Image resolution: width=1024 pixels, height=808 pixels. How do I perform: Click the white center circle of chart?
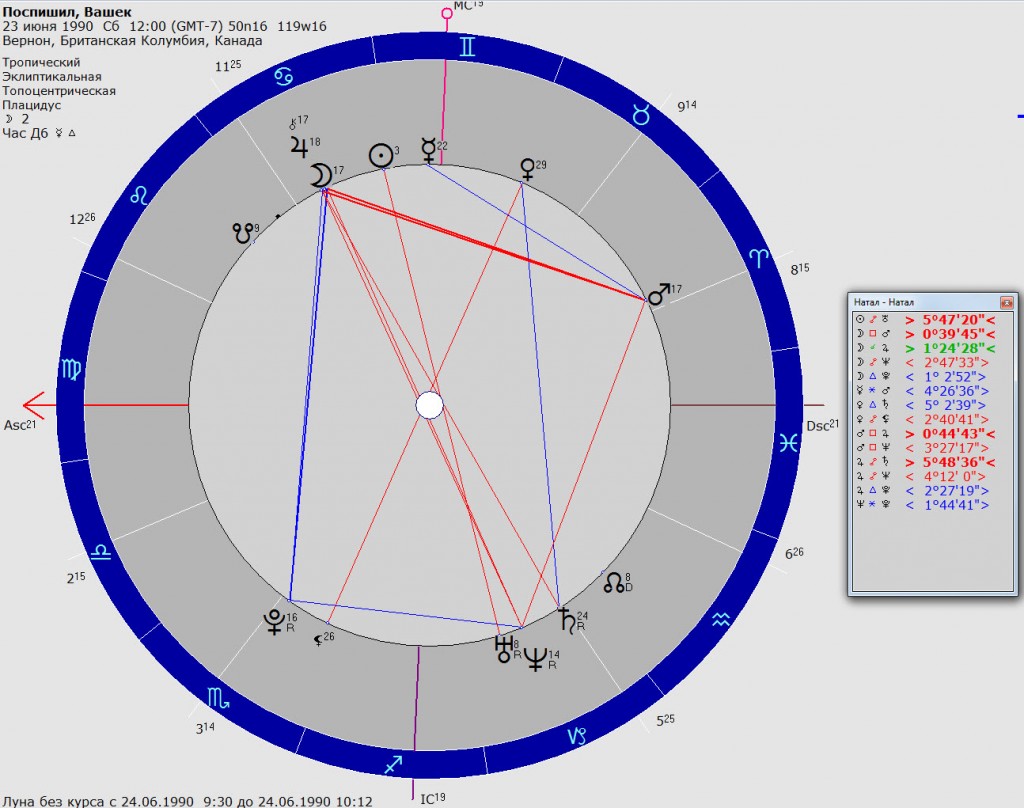[430, 405]
